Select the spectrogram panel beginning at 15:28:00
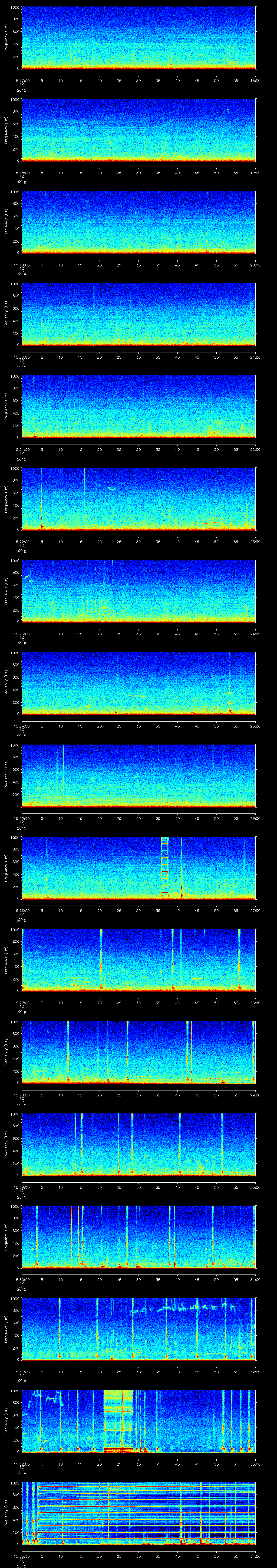277x1568 pixels. (x=138, y=1052)
